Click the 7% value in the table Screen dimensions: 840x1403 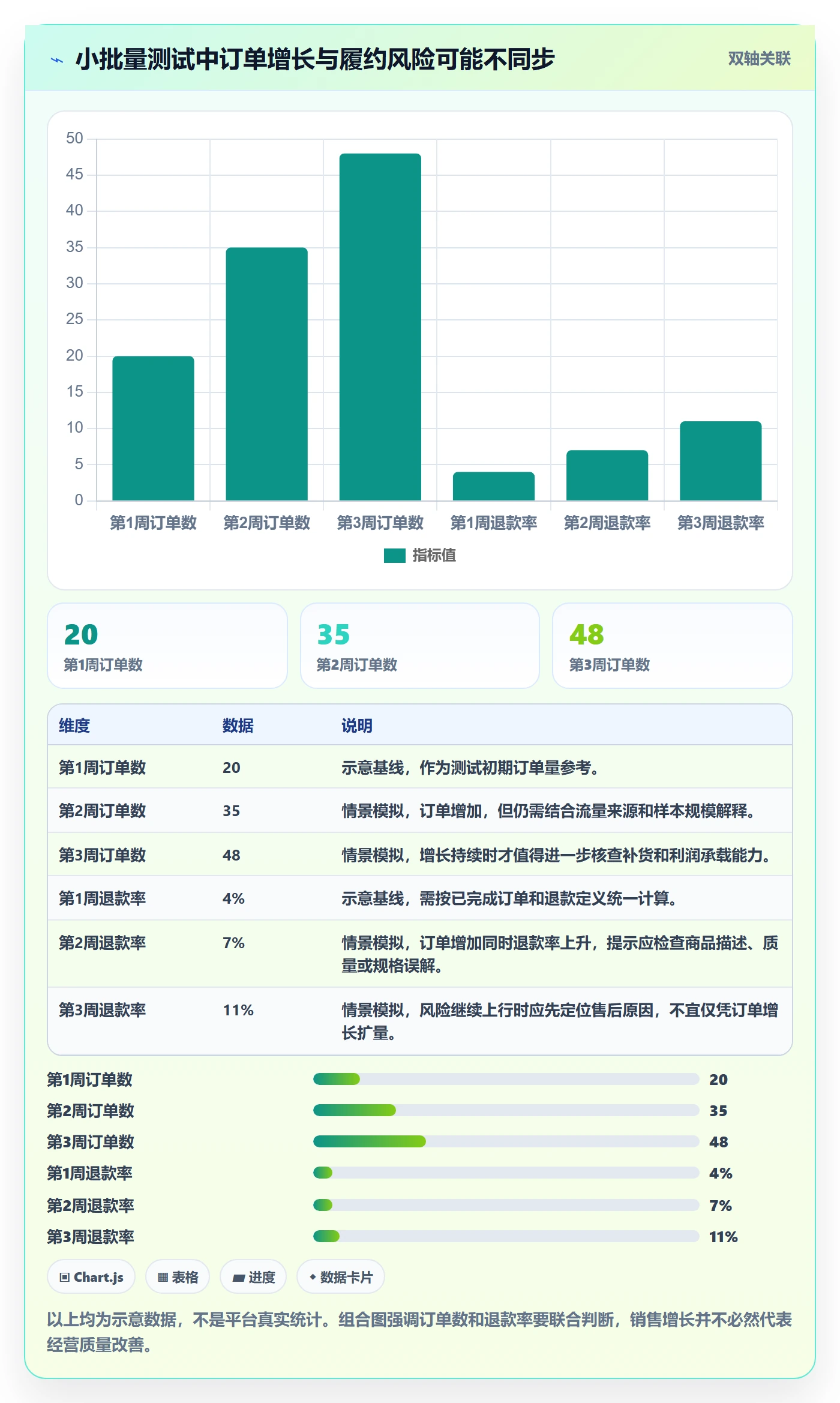click(x=233, y=943)
